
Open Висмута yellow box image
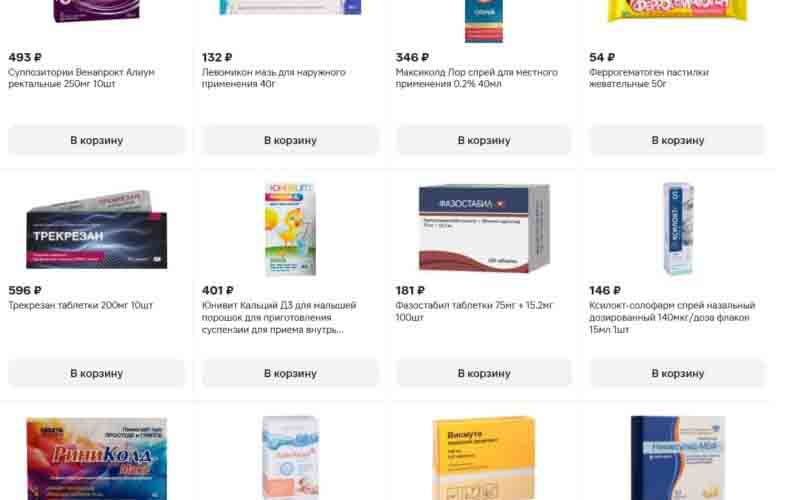(x=484, y=458)
